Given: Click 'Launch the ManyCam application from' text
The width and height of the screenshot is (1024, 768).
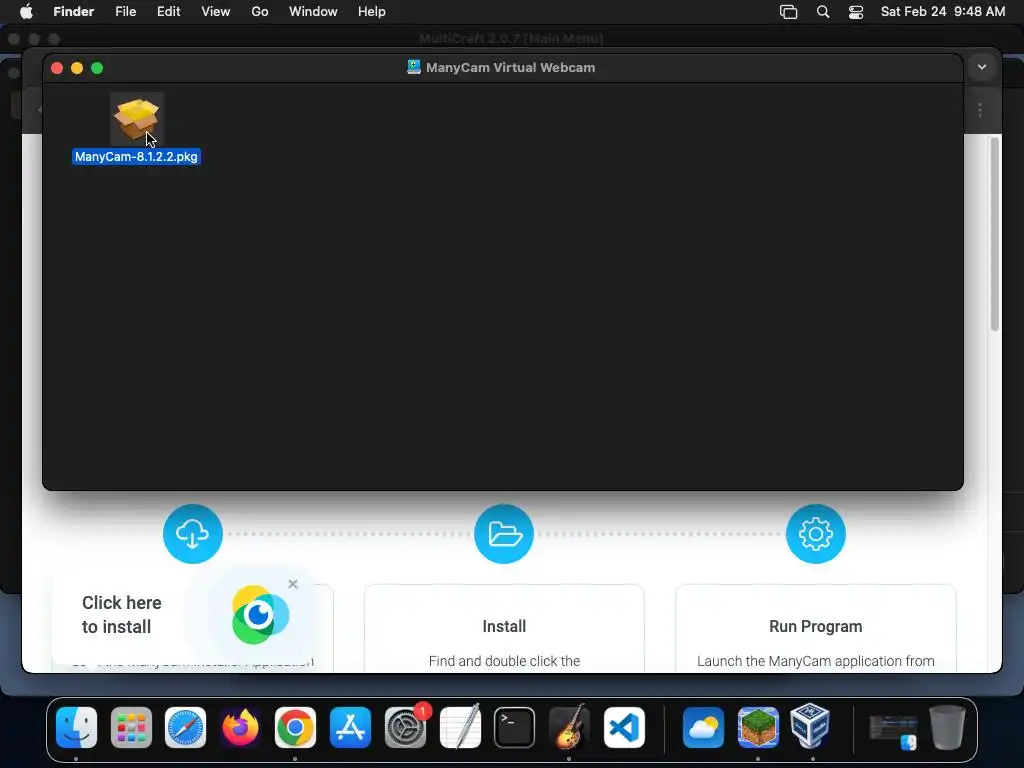Looking at the screenshot, I should 815,661.
